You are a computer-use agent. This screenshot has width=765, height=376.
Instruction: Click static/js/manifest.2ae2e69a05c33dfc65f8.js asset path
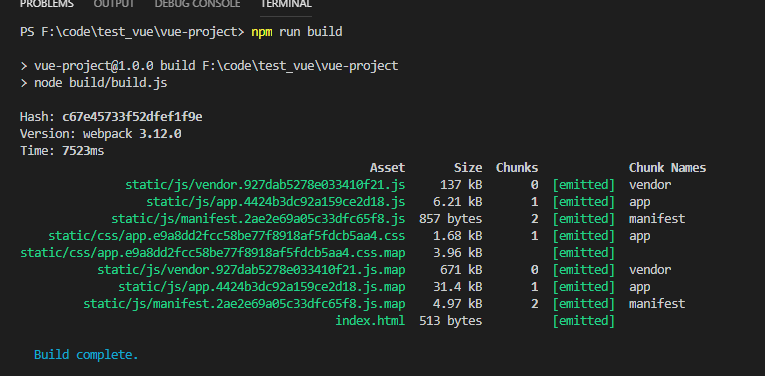pos(258,219)
